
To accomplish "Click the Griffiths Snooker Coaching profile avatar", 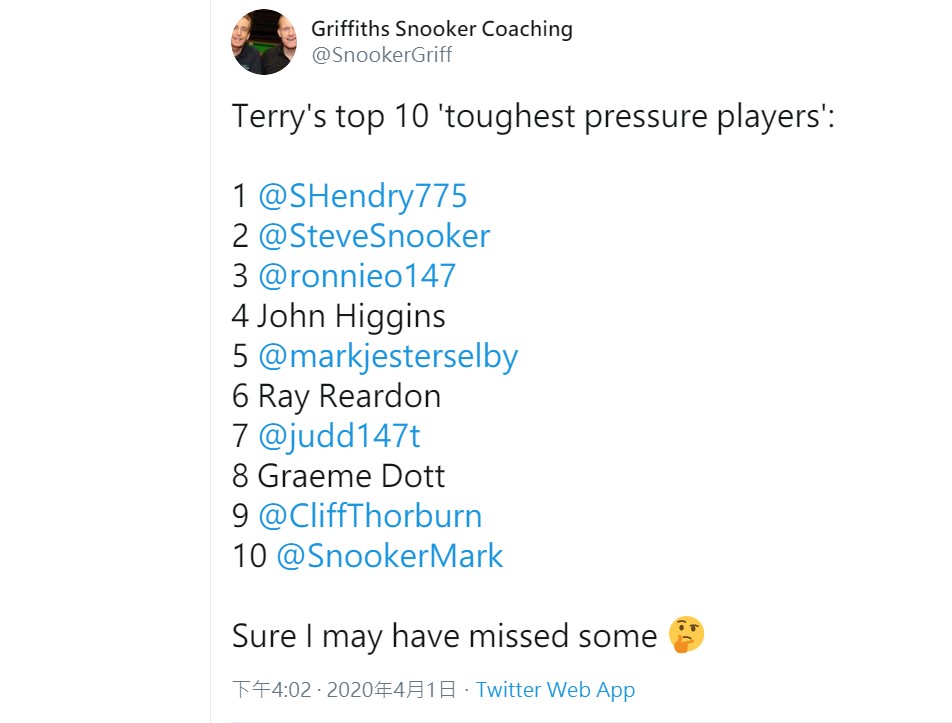I will tap(264, 42).
